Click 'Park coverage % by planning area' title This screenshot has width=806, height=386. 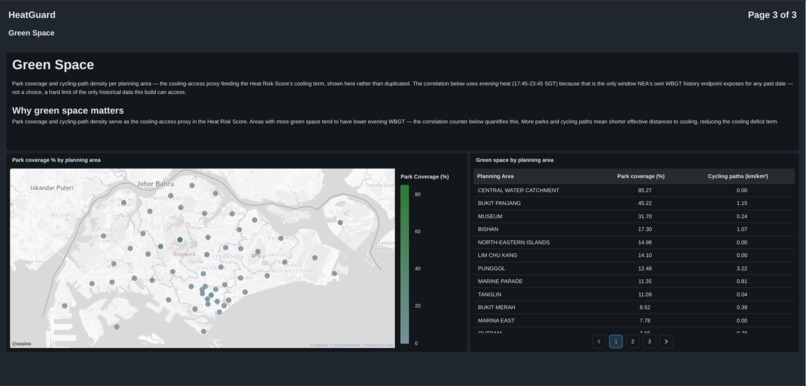tap(56, 160)
